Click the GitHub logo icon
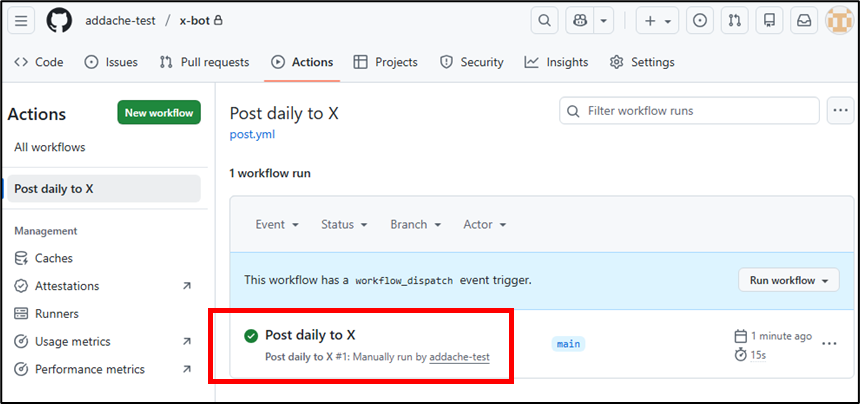Screen dimensions: 860x404 (59, 20)
